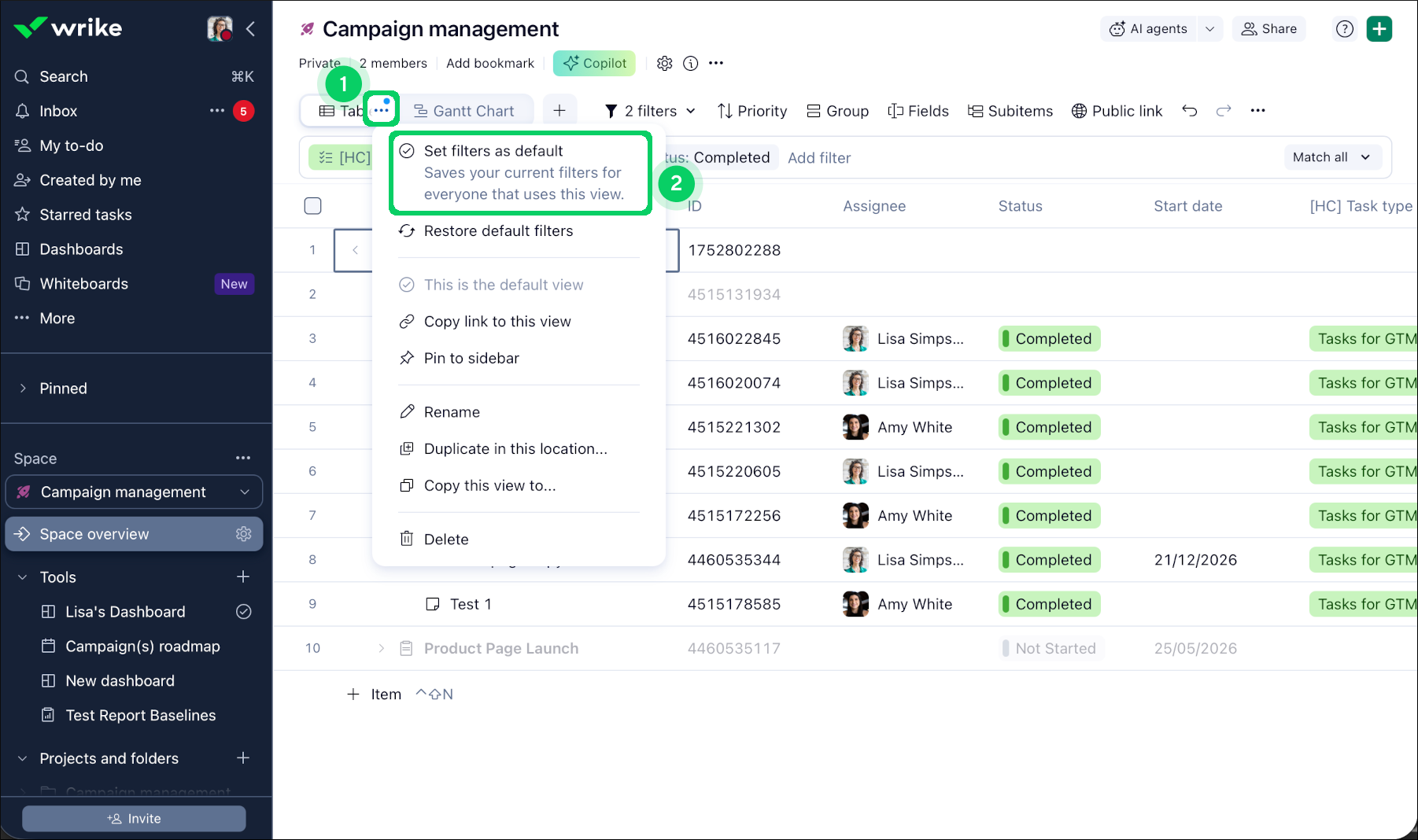The width and height of the screenshot is (1418, 840).
Task: Collapse Projects and folders section
Action: [x=23, y=758]
